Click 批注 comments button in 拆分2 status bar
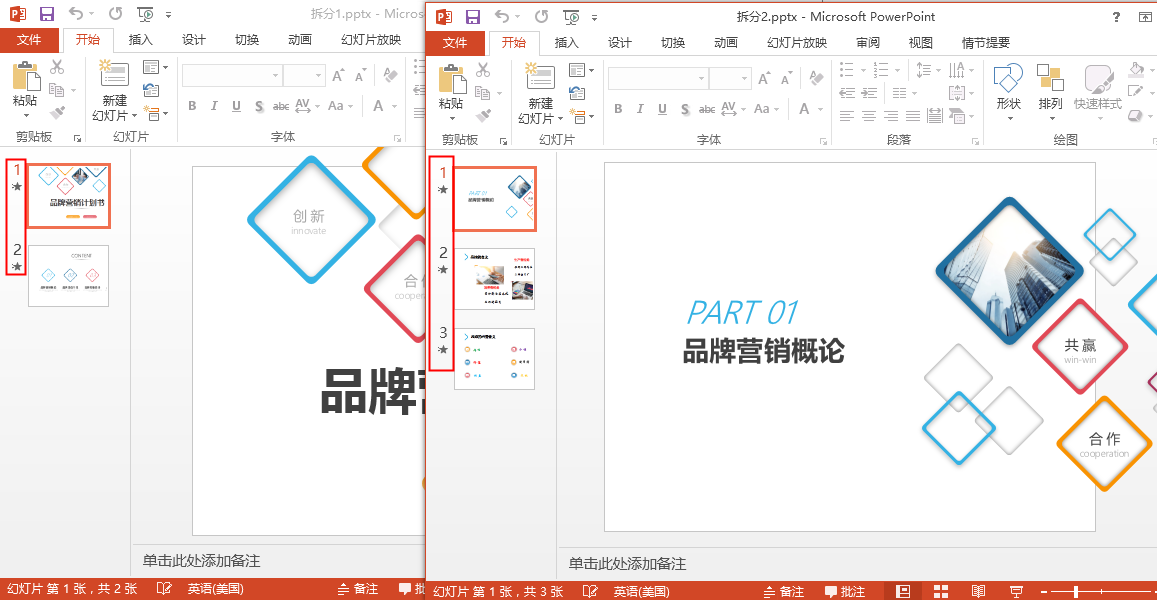The width and height of the screenshot is (1157, 600). click(845, 591)
